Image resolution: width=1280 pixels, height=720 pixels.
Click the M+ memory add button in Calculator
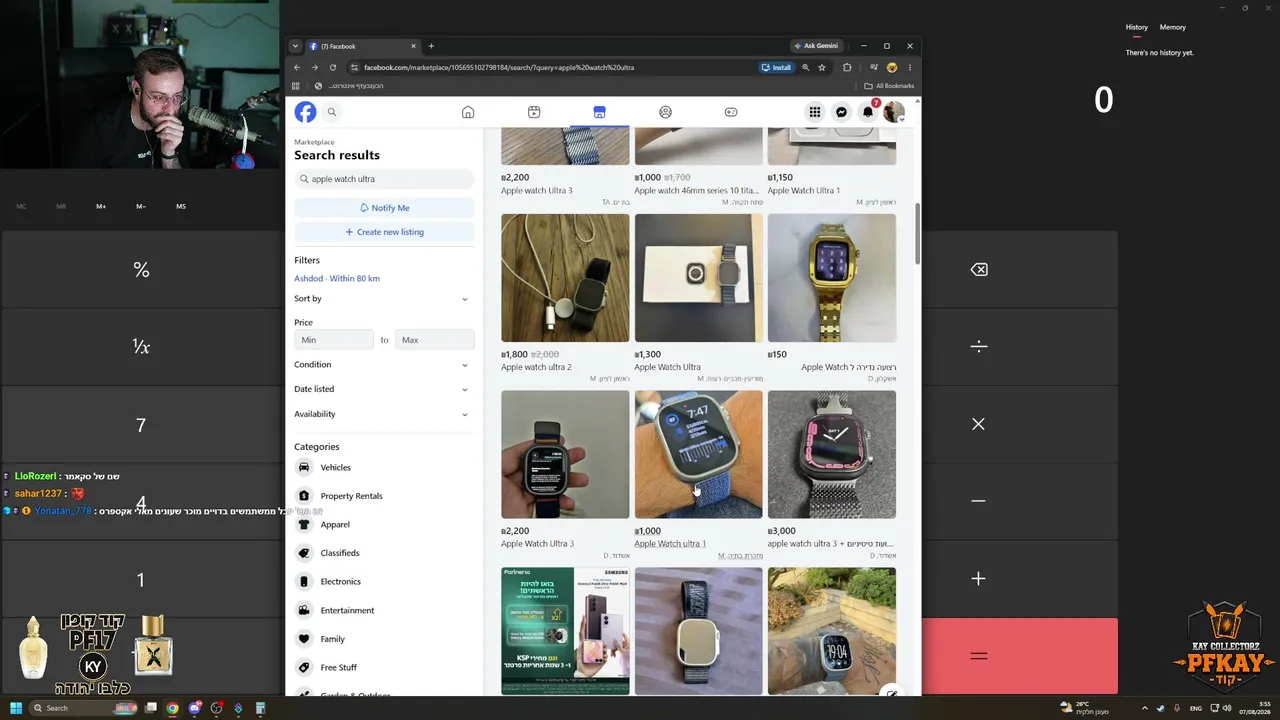tap(101, 206)
